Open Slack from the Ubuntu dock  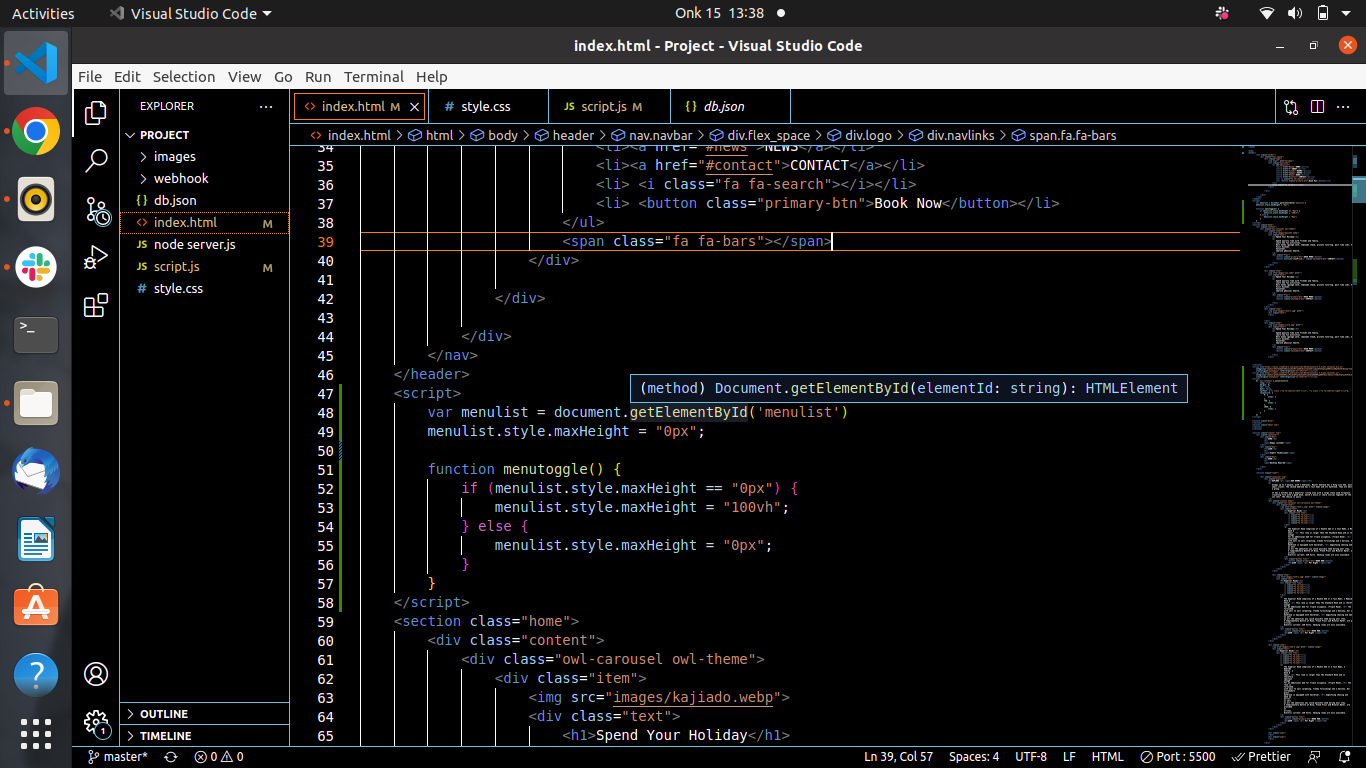point(36,267)
